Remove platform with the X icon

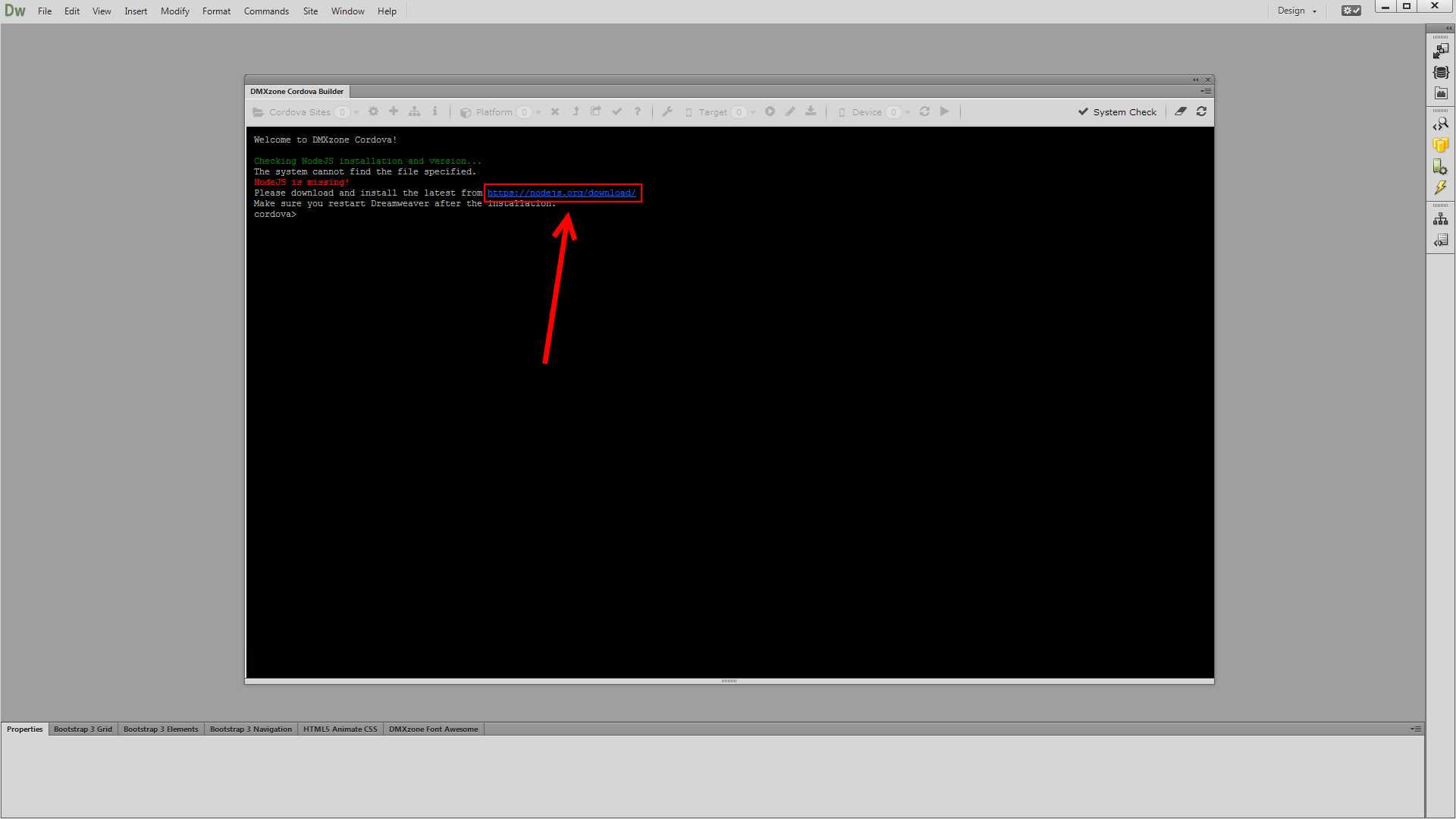(x=555, y=111)
